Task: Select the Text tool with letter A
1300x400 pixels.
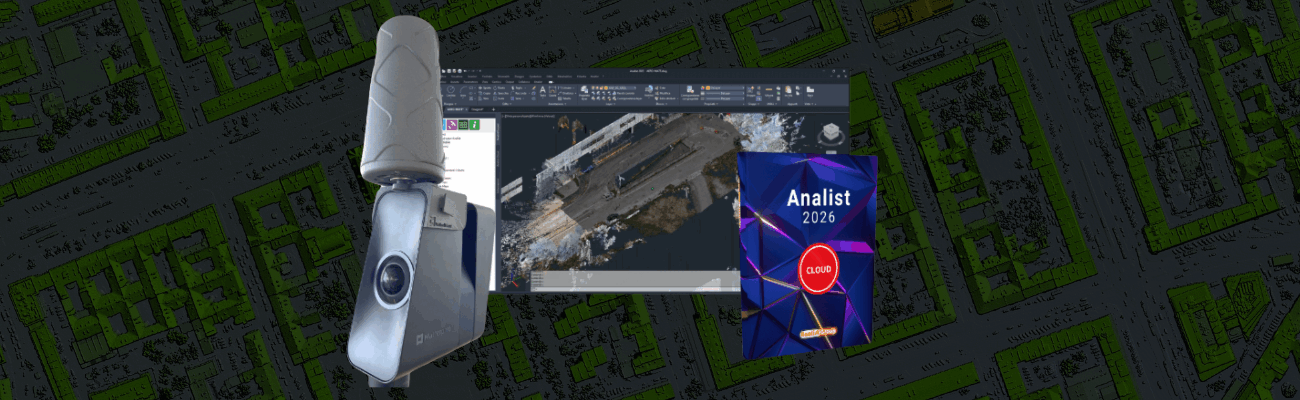Action: tap(542, 89)
